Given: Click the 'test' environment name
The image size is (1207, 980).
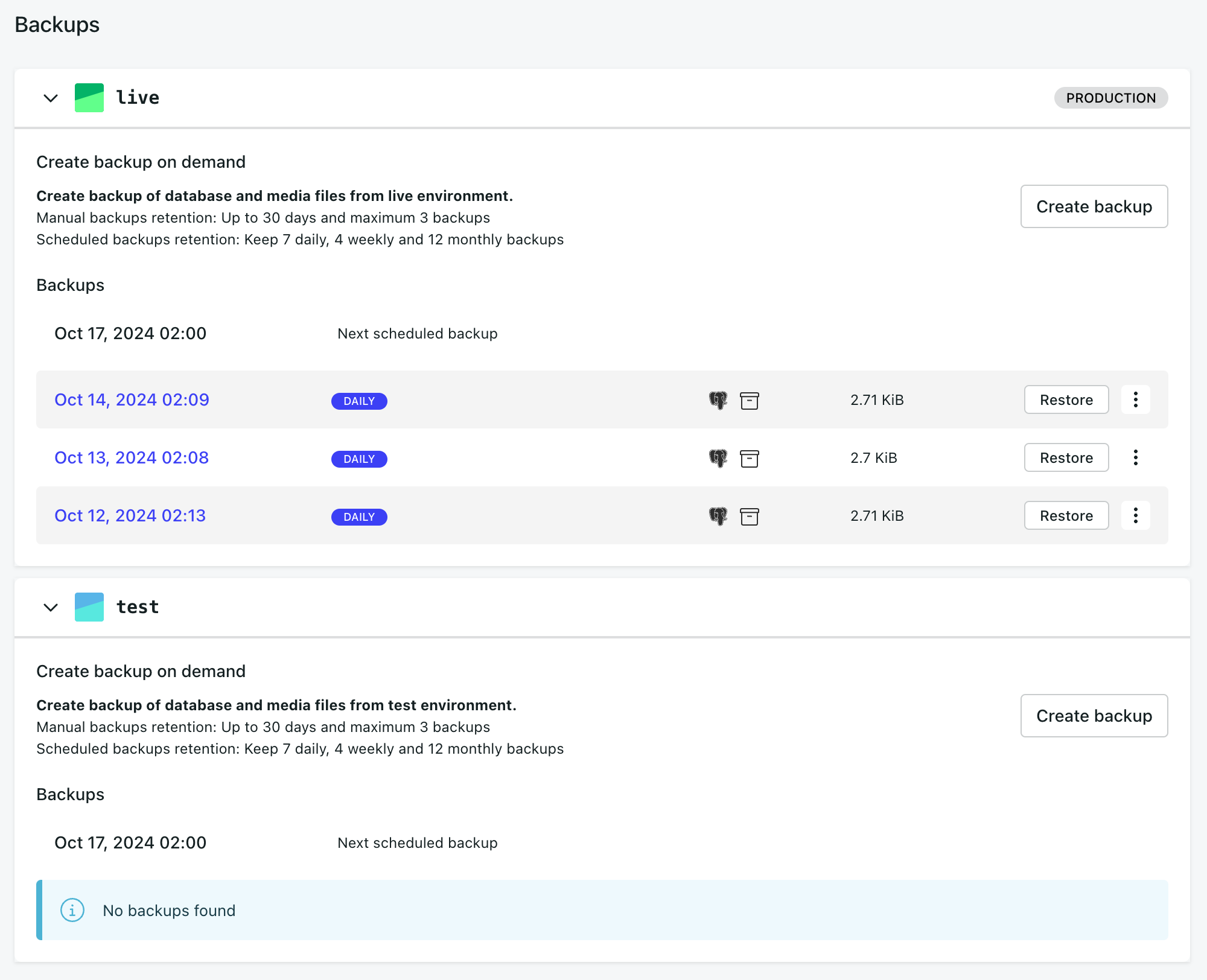Looking at the screenshot, I should (x=138, y=606).
